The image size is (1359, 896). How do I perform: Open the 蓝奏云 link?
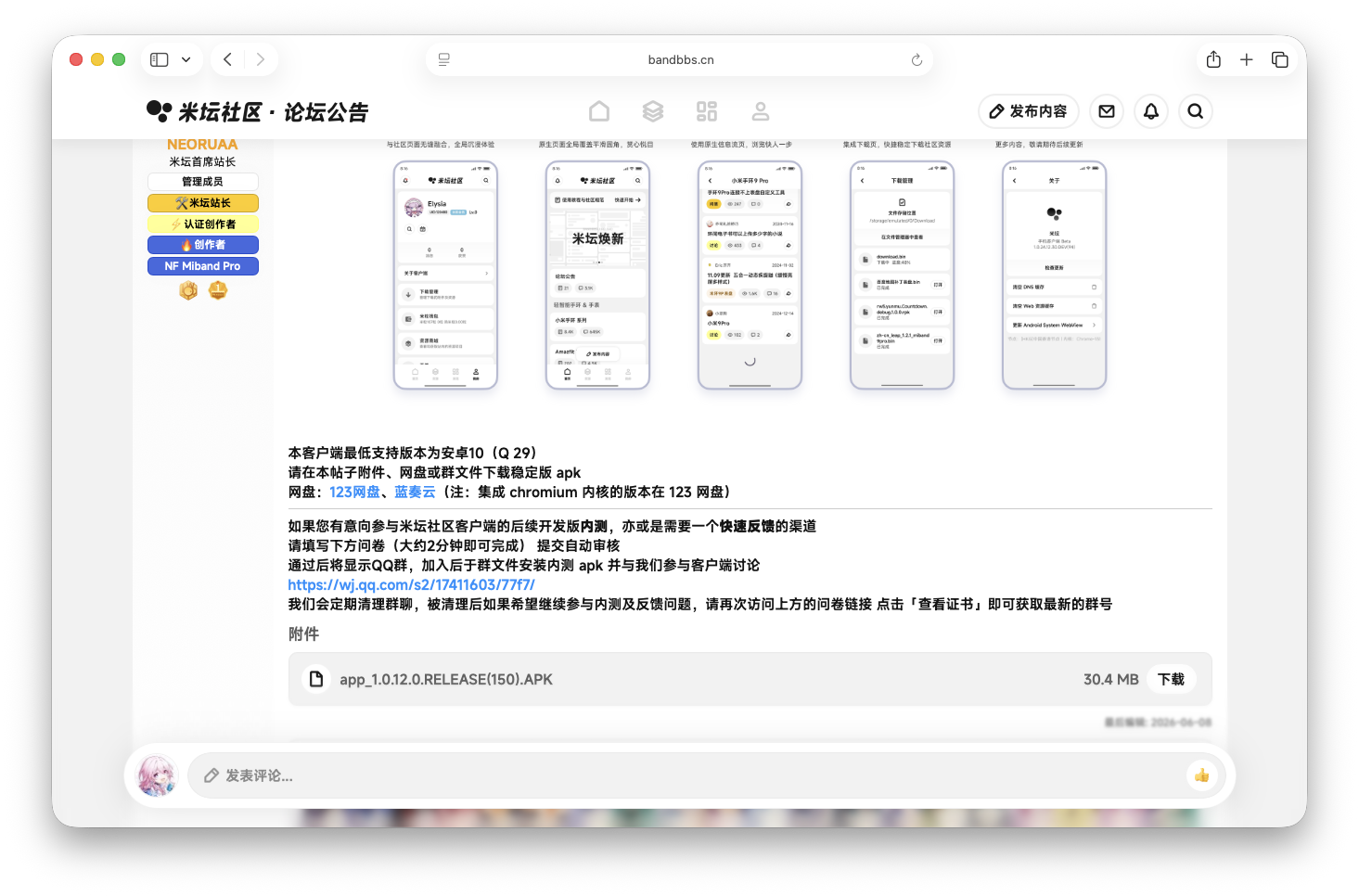point(415,492)
